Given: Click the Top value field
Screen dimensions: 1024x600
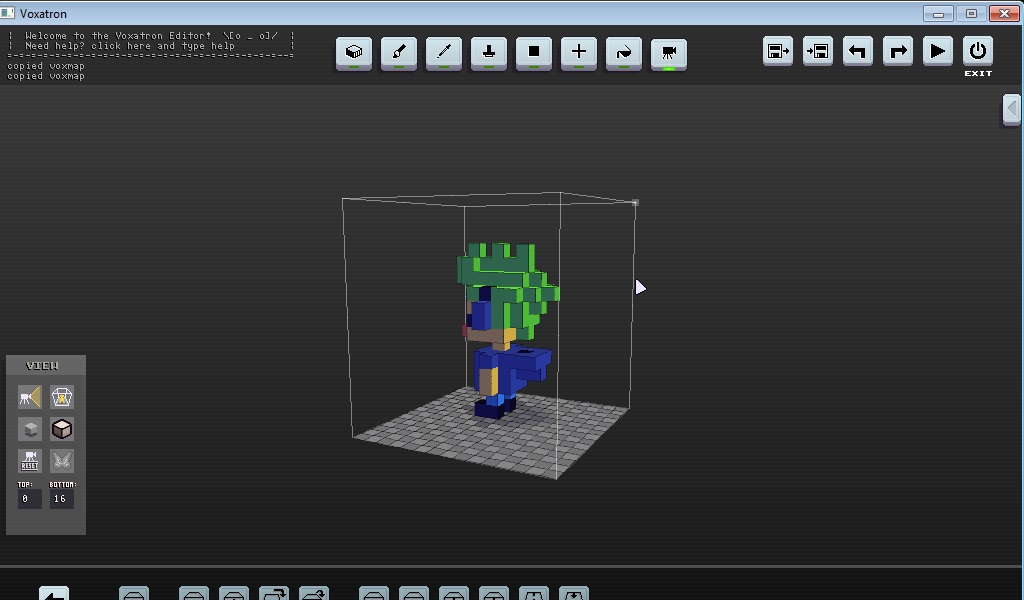Looking at the screenshot, I should tap(29, 499).
